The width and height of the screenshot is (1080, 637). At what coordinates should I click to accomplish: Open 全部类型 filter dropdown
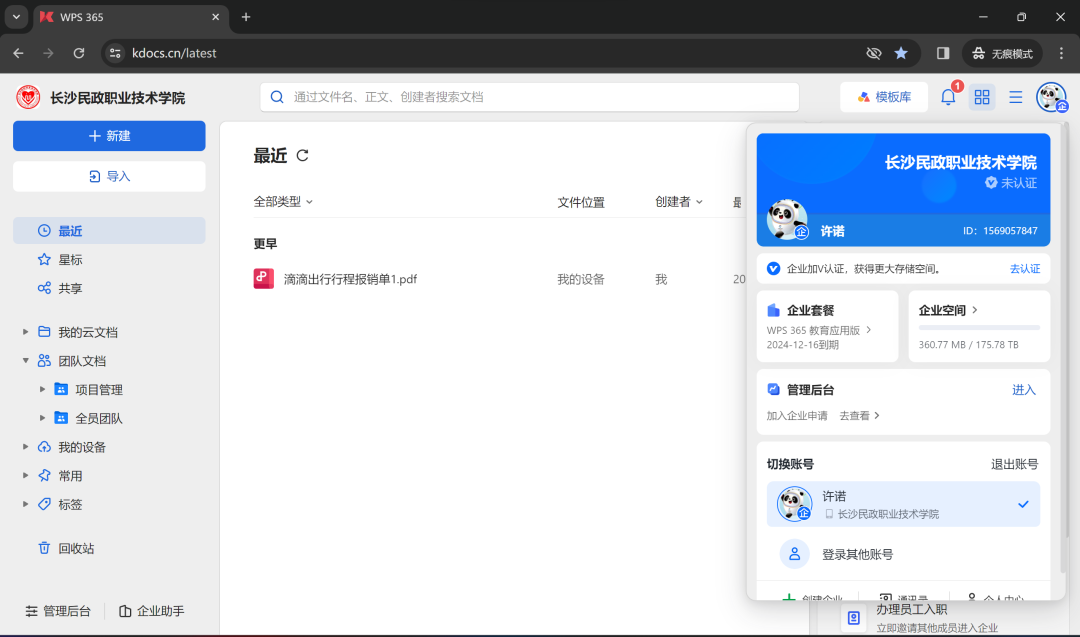click(x=283, y=202)
